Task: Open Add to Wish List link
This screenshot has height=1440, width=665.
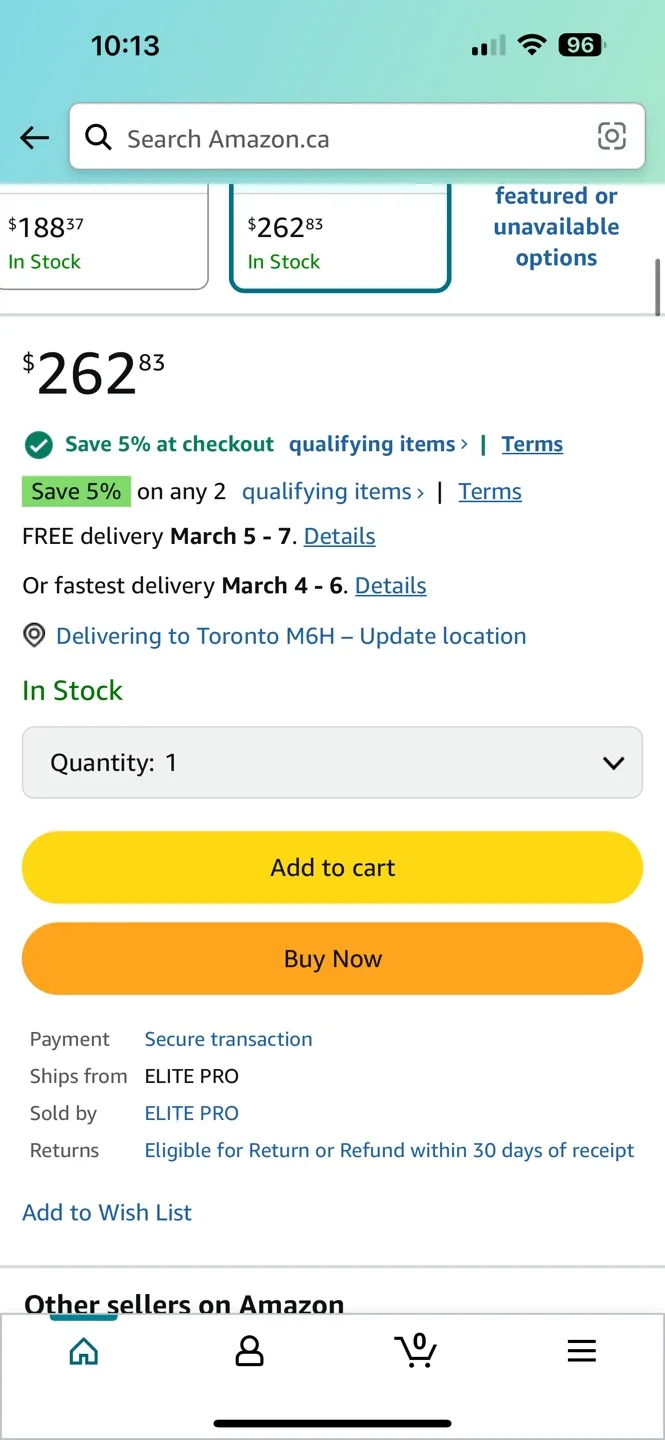Action: click(107, 1213)
